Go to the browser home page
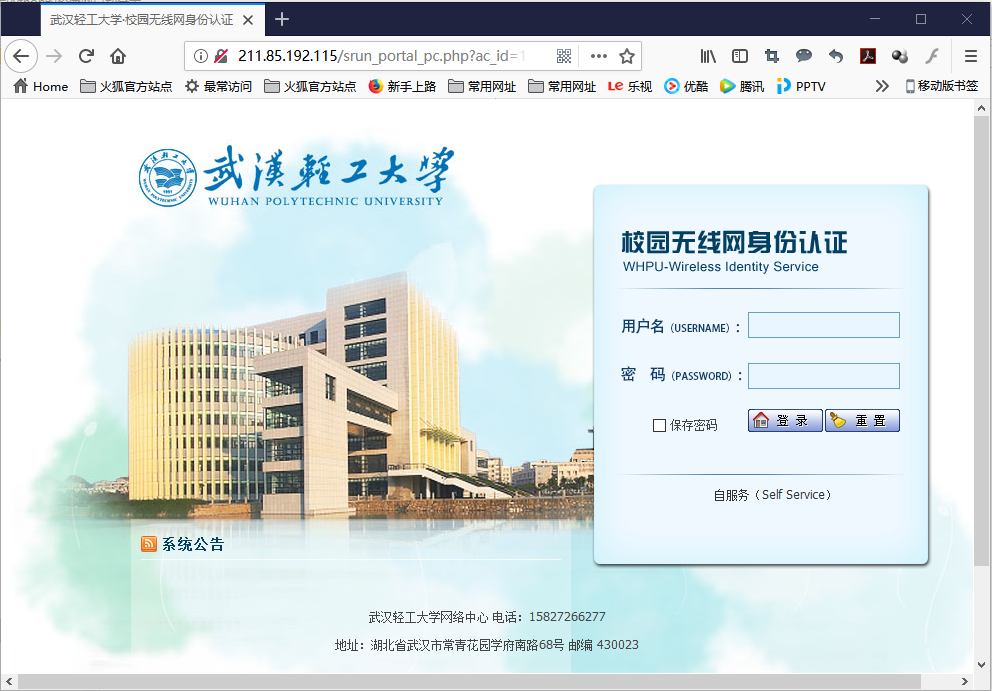 click(x=118, y=56)
